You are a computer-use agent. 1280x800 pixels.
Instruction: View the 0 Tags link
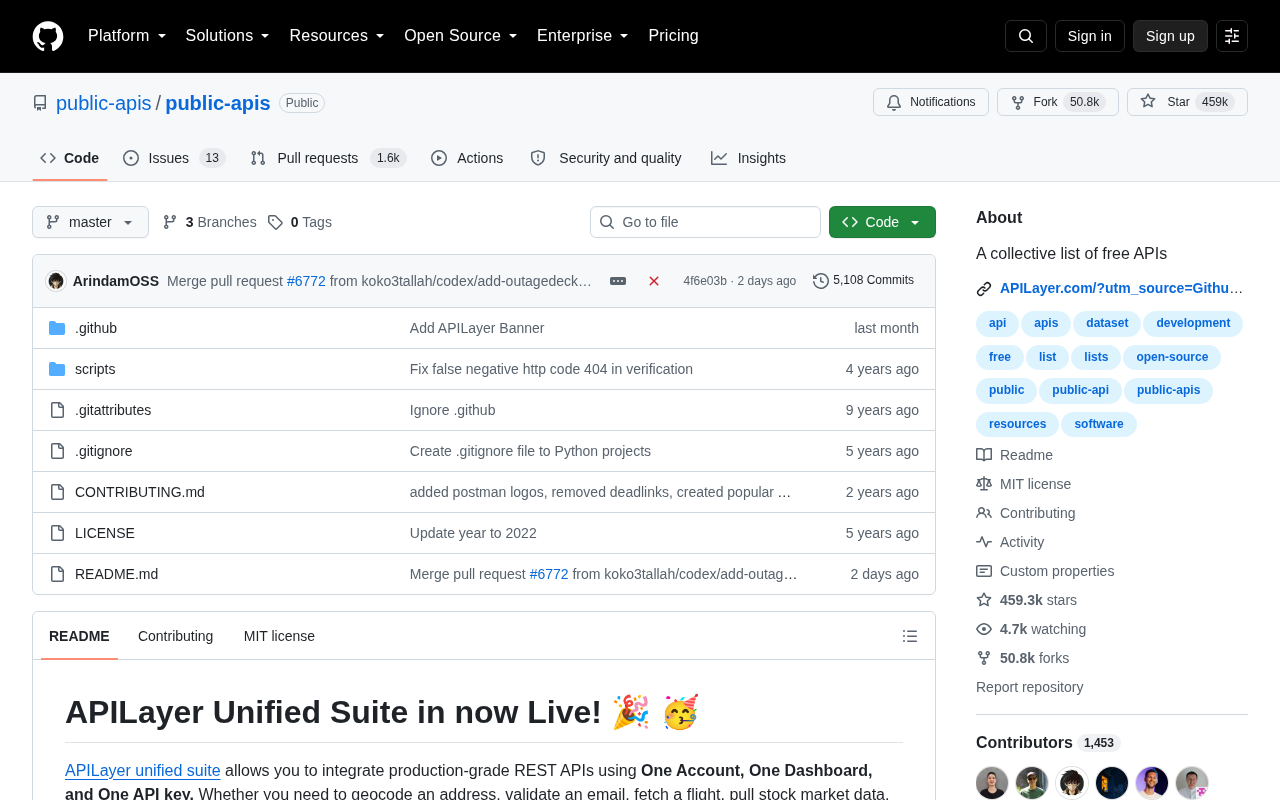[x=300, y=222]
